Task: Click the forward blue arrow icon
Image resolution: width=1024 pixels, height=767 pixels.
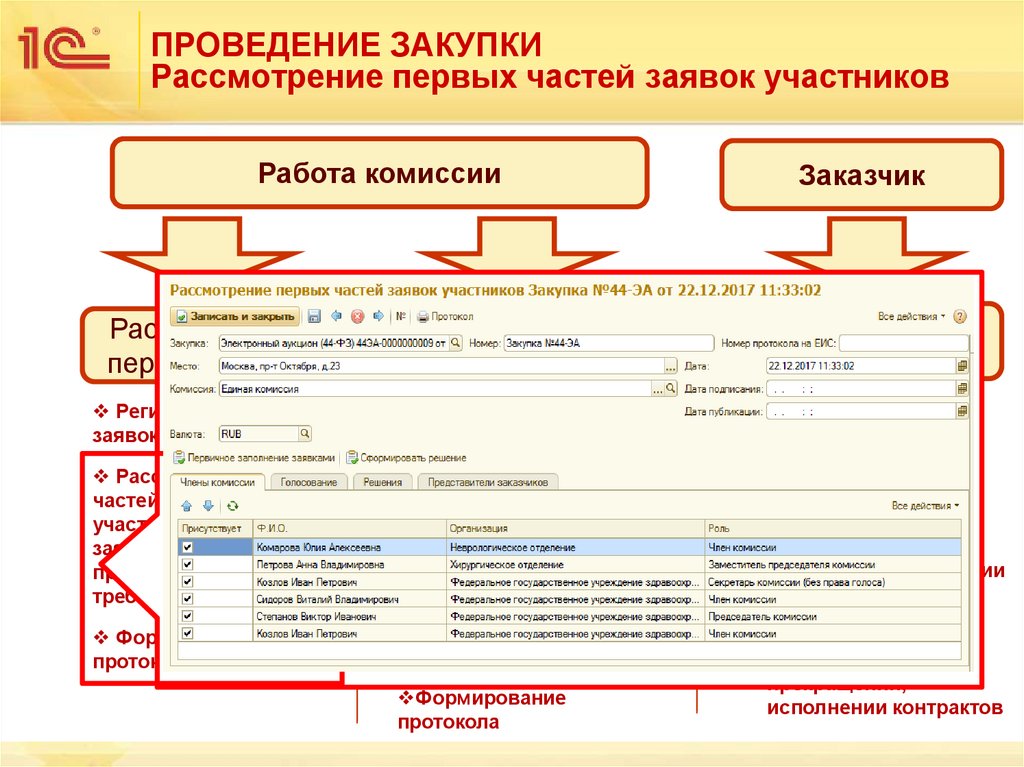Action: coord(377,316)
